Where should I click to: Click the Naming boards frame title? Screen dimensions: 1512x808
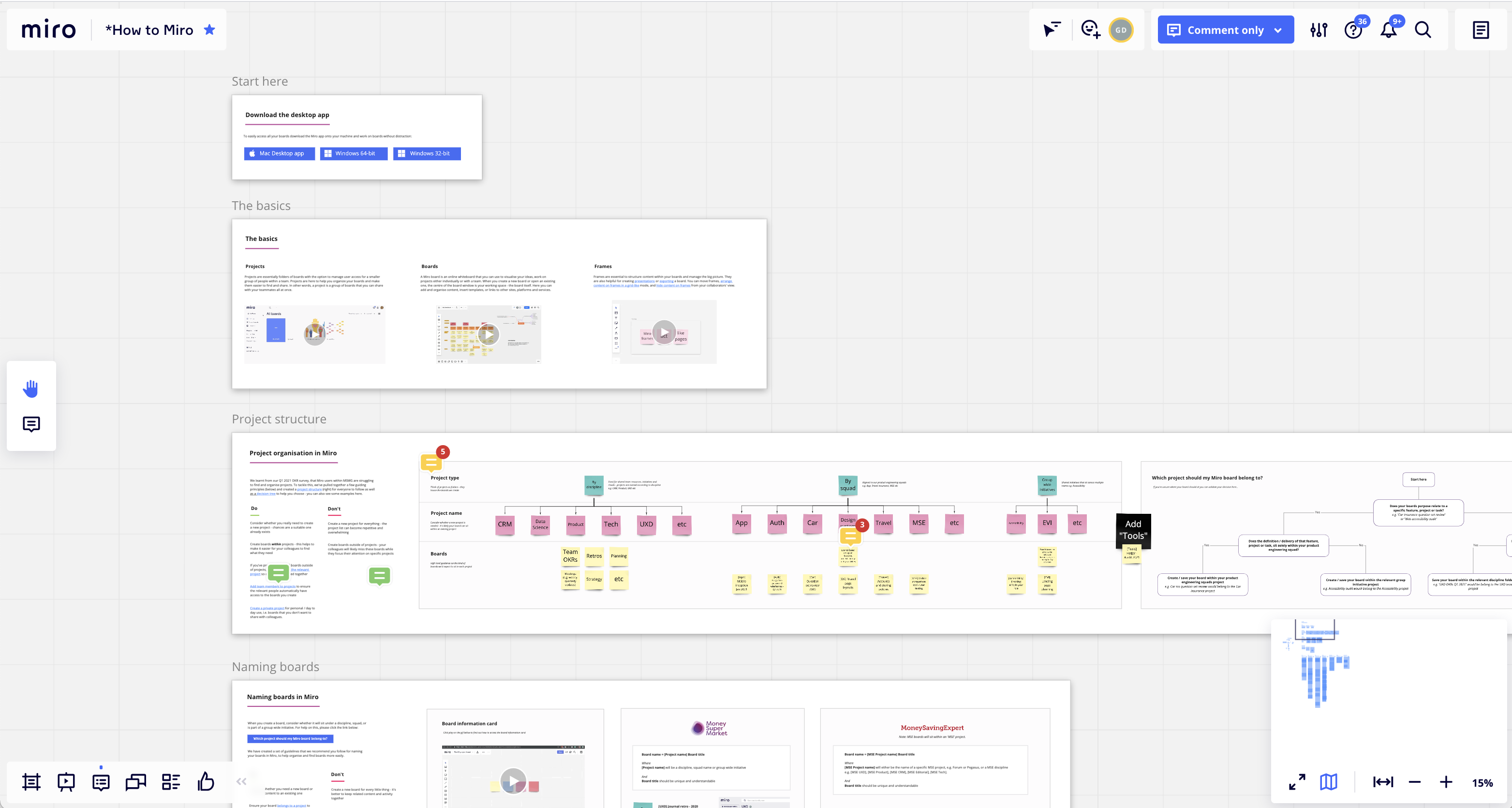coord(275,667)
